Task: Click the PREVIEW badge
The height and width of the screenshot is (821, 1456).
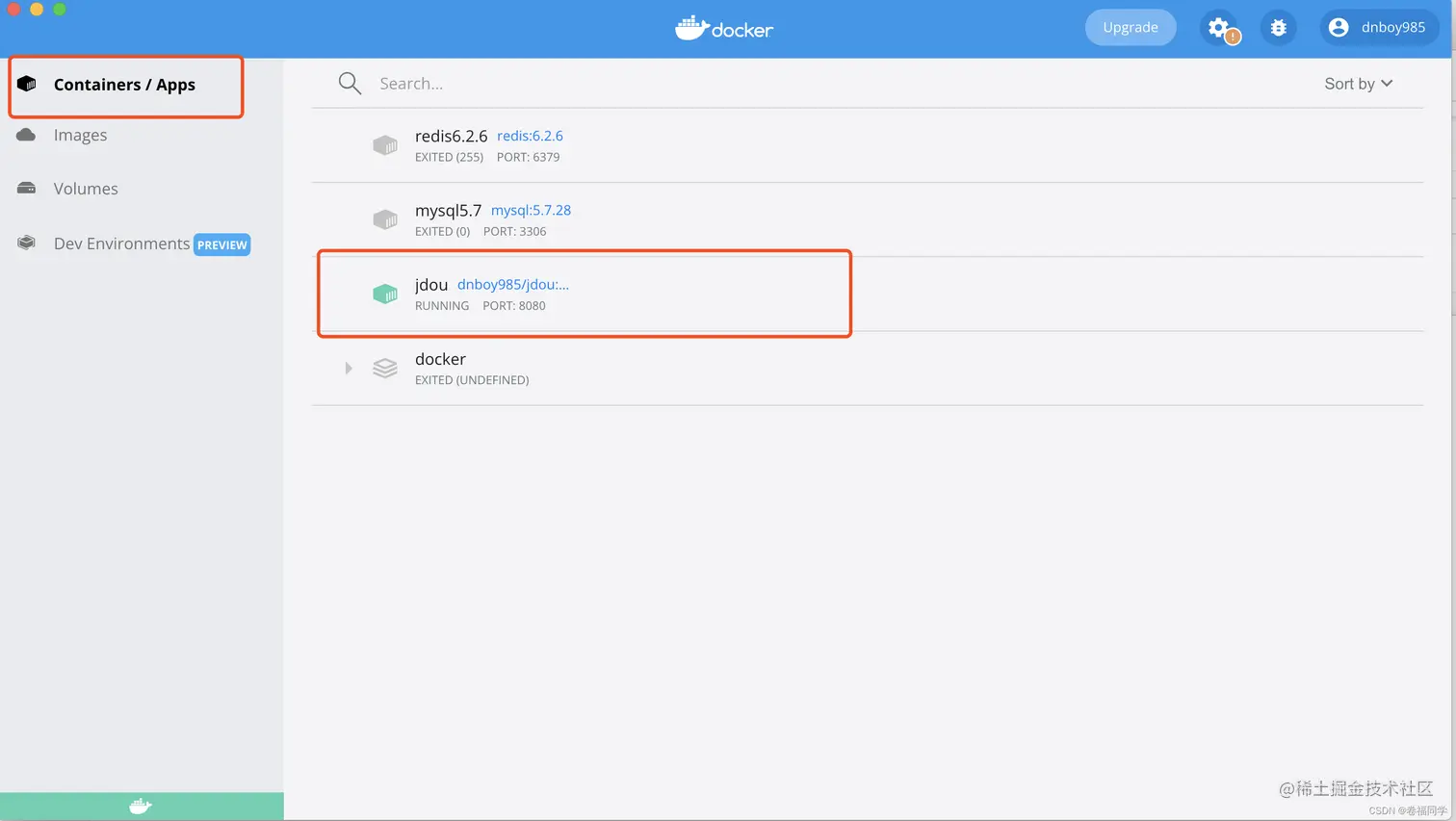Action: pos(222,244)
